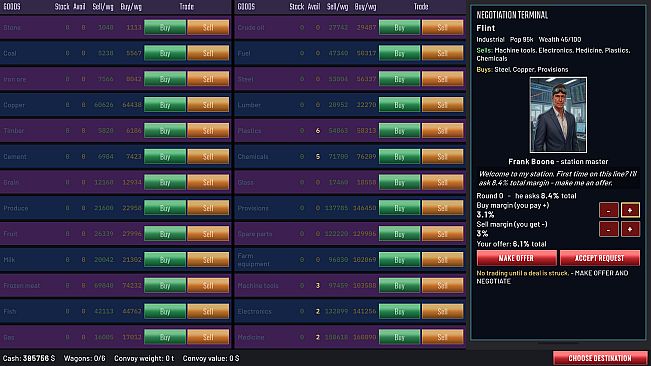Buy Produce
This screenshot has height=366, width=651.
pos(165,208)
